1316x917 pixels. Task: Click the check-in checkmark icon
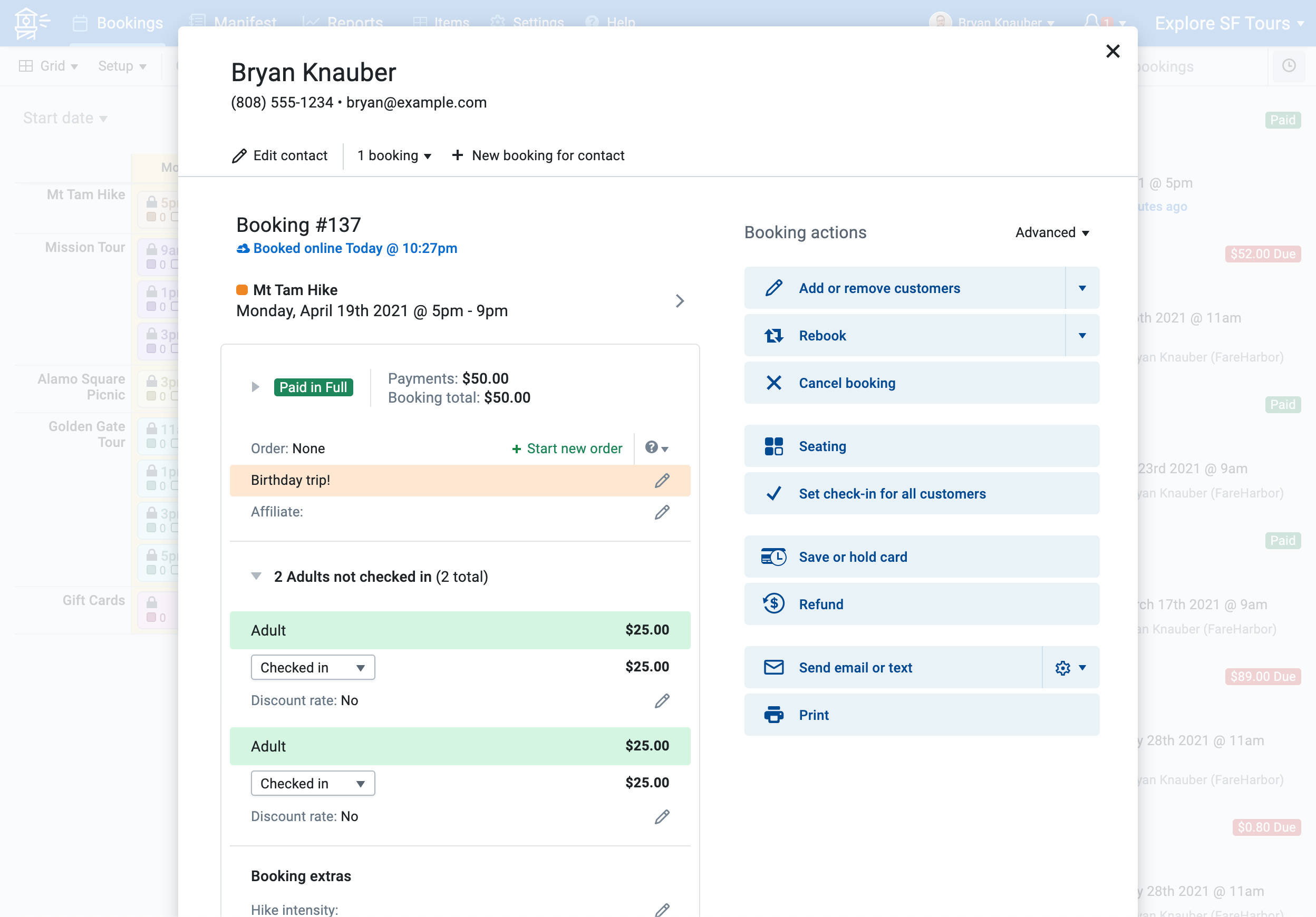[x=774, y=494]
